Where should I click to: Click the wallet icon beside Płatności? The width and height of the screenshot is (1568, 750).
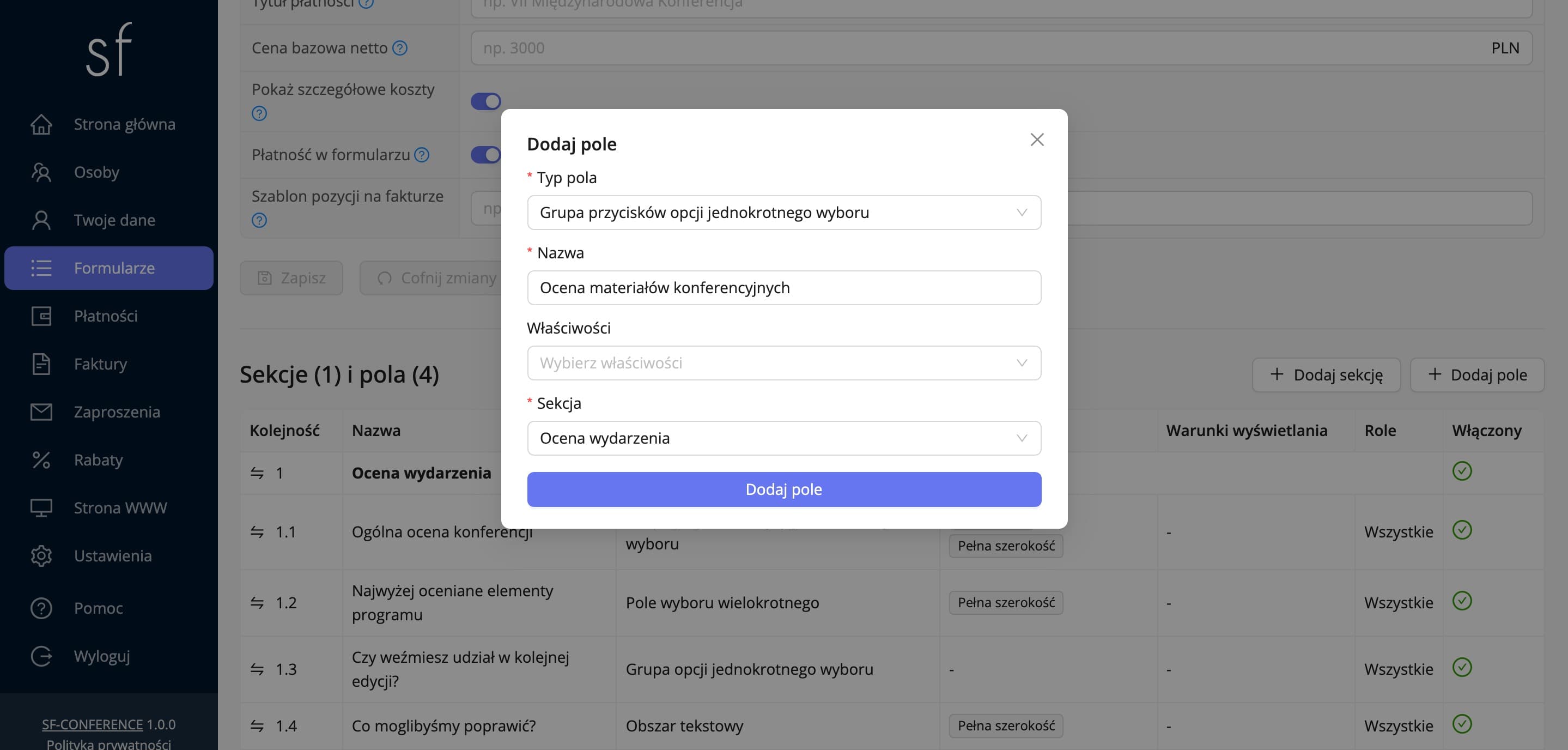click(41, 316)
